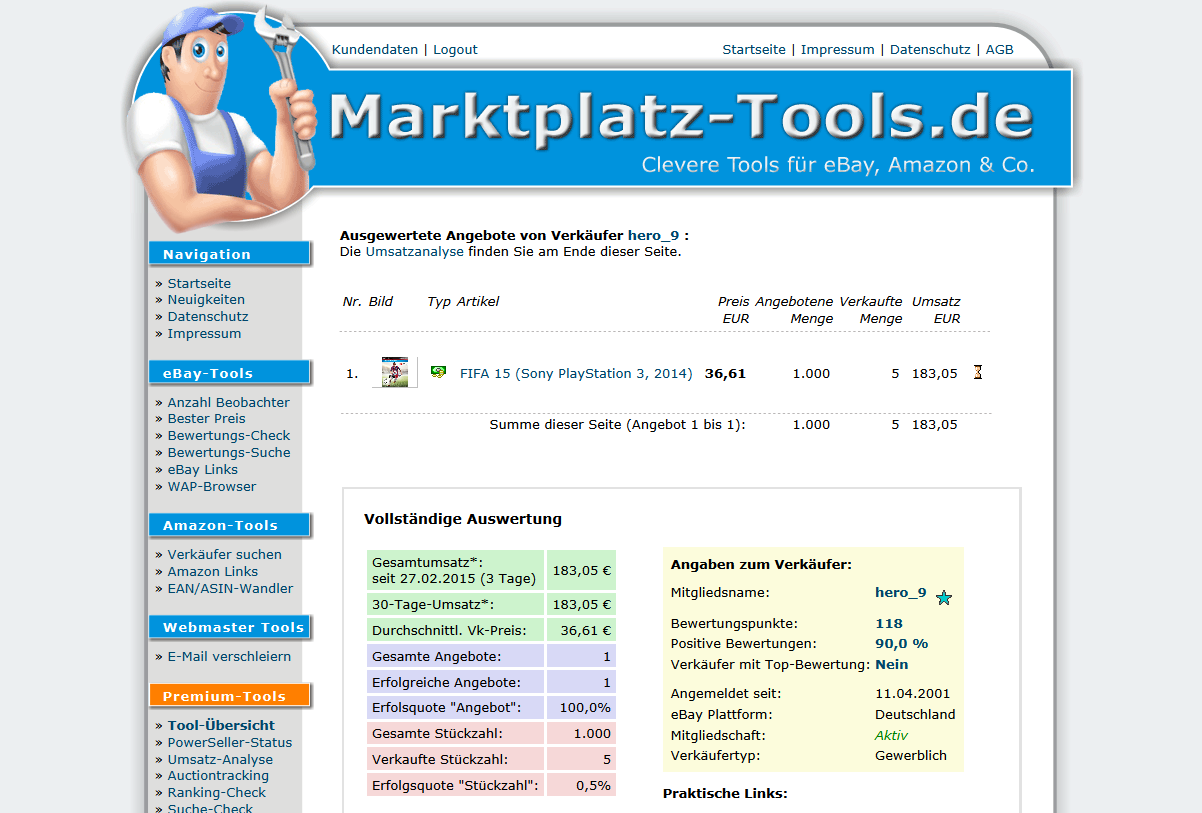Open Auctiontracking in the sidebar

click(218, 776)
